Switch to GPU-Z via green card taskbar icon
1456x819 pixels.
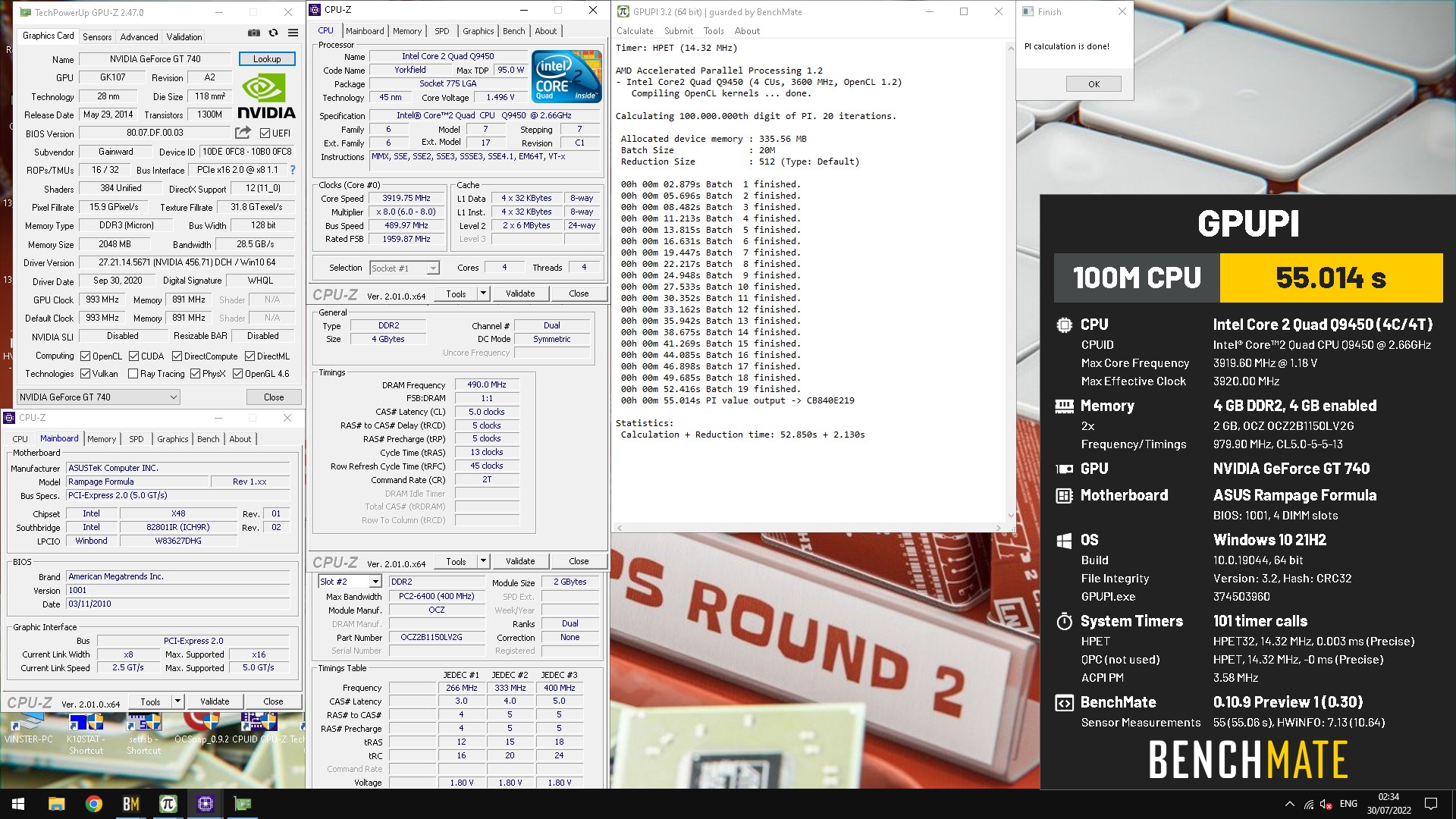[242, 804]
